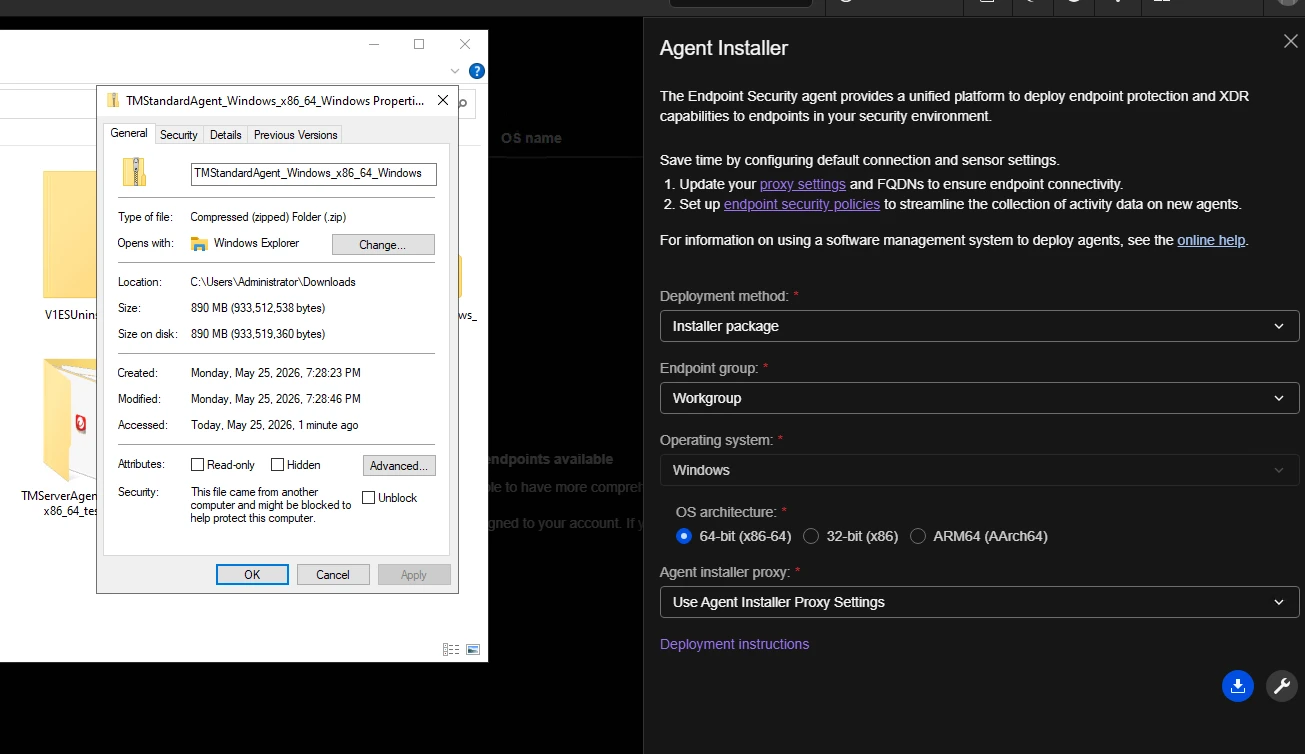Screen dimensions: 1305x754
Task: Select ARM64 (AArch64) architecture radio
Action: tap(918, 536)
